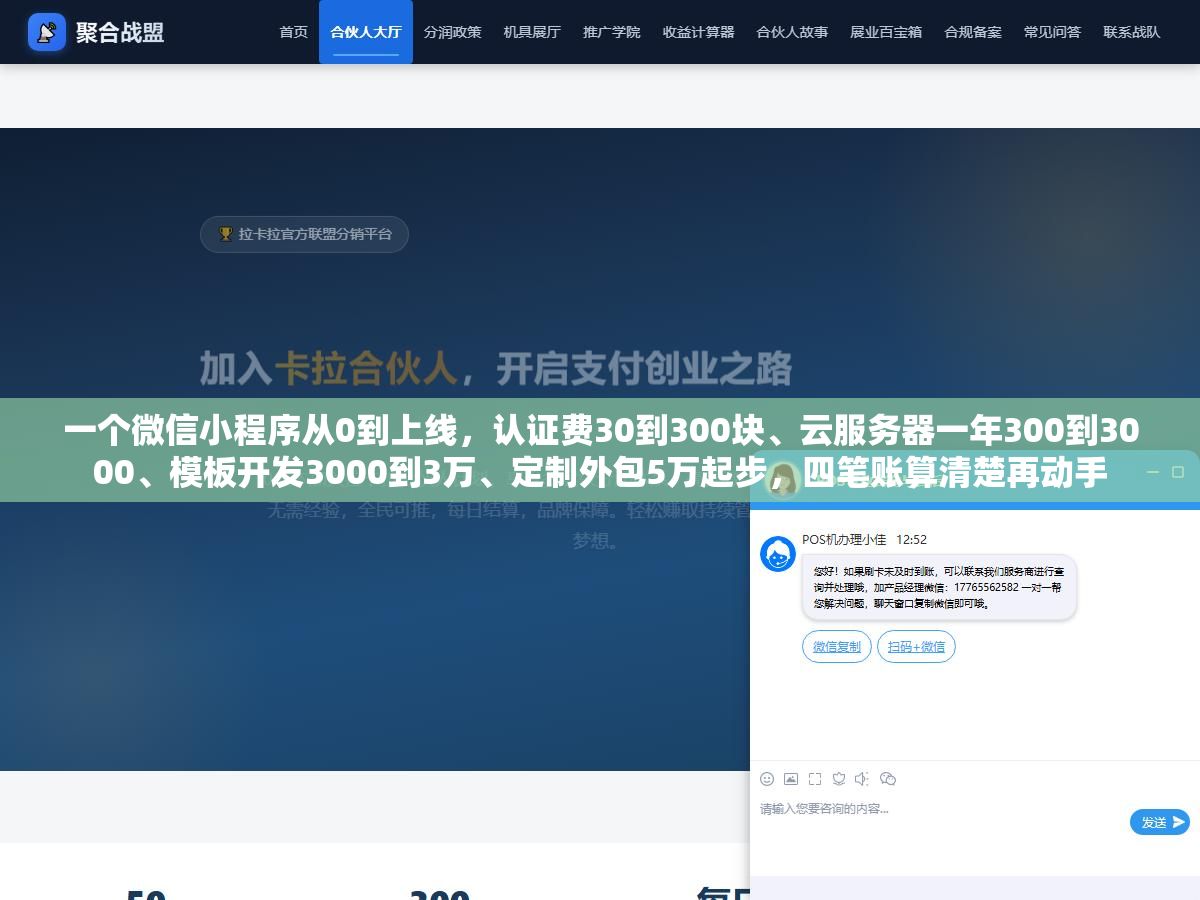Image resolution: width=1200 pixels, height=900 pixels.
Task: Click the 聚合战盟 brand name
Action: (x=120, y=32)
